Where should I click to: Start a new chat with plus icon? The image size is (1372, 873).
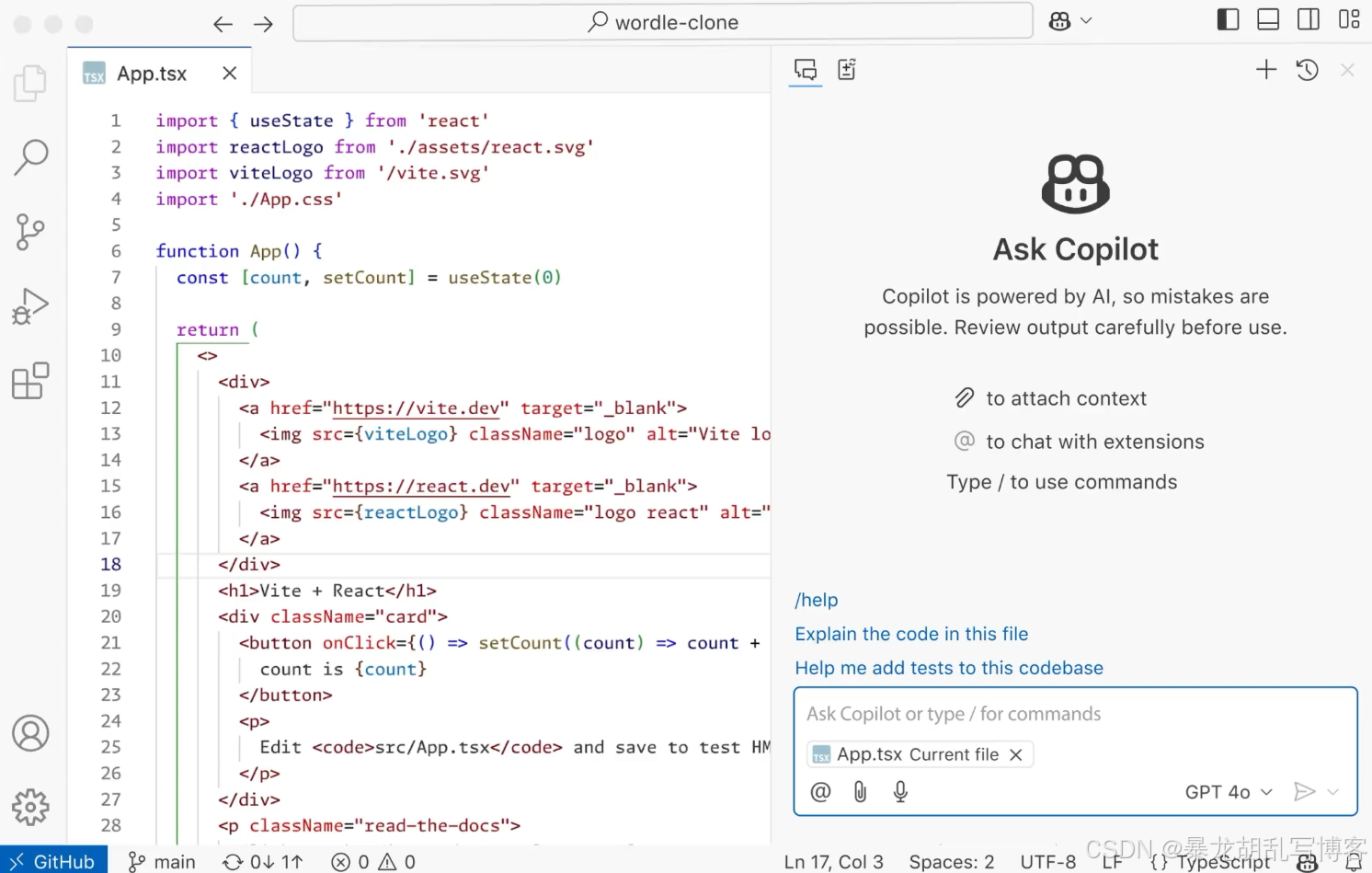click(1266, 70)
